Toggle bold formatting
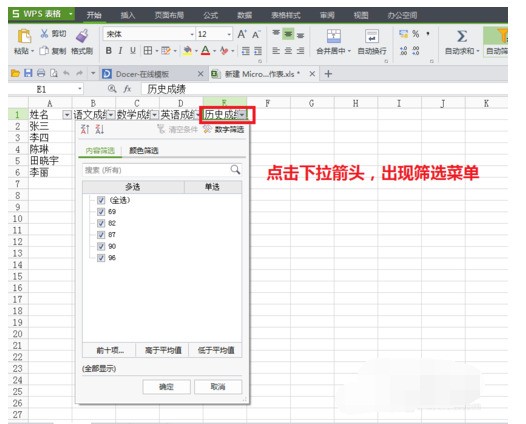This screenshot has height=424, width=526. (x=108, y=51)
